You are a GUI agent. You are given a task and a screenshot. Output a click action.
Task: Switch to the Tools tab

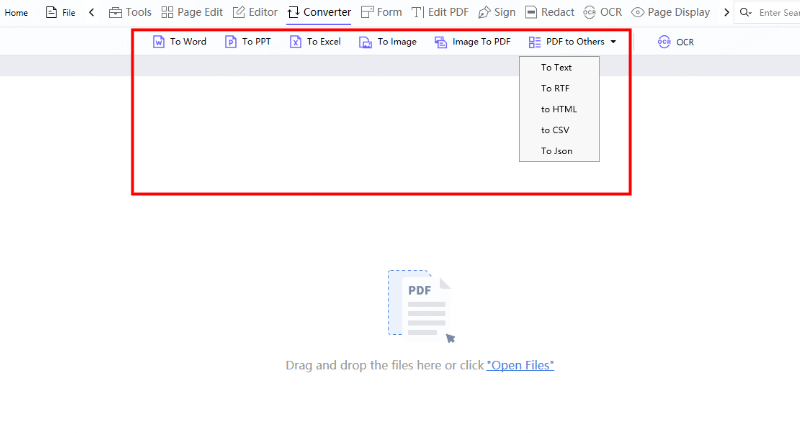pyautogui.click(x=130, y=12)
